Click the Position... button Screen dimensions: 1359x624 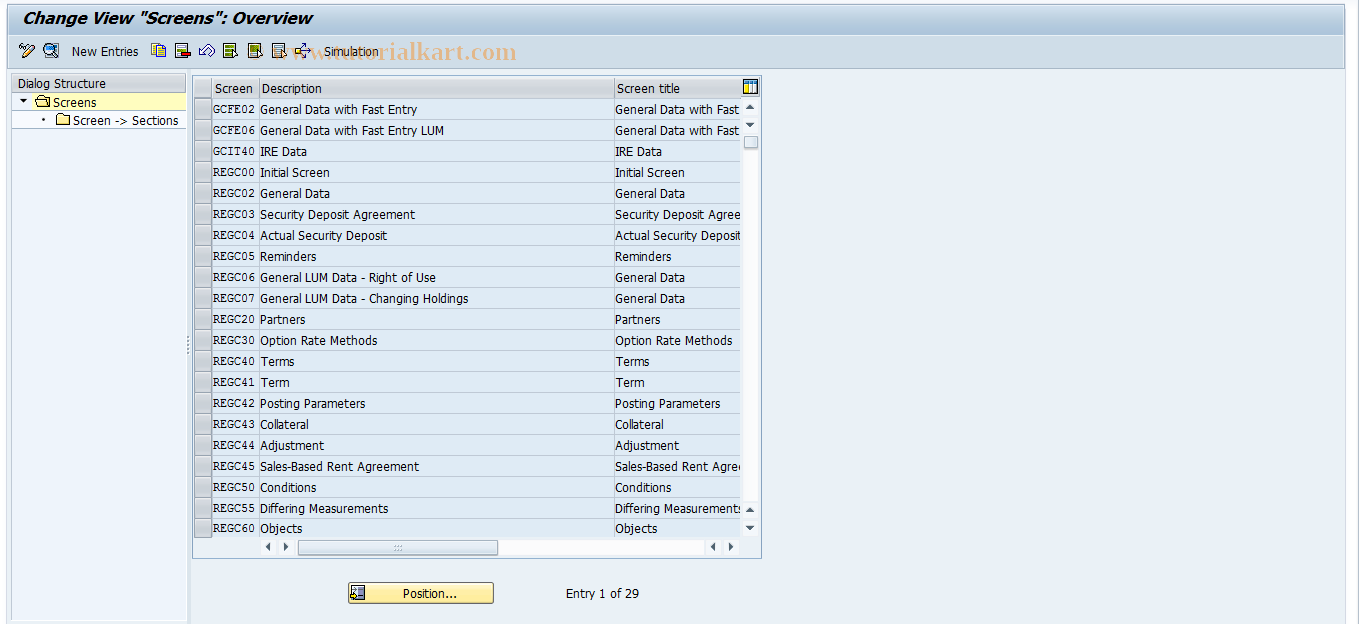click(421, 593)
